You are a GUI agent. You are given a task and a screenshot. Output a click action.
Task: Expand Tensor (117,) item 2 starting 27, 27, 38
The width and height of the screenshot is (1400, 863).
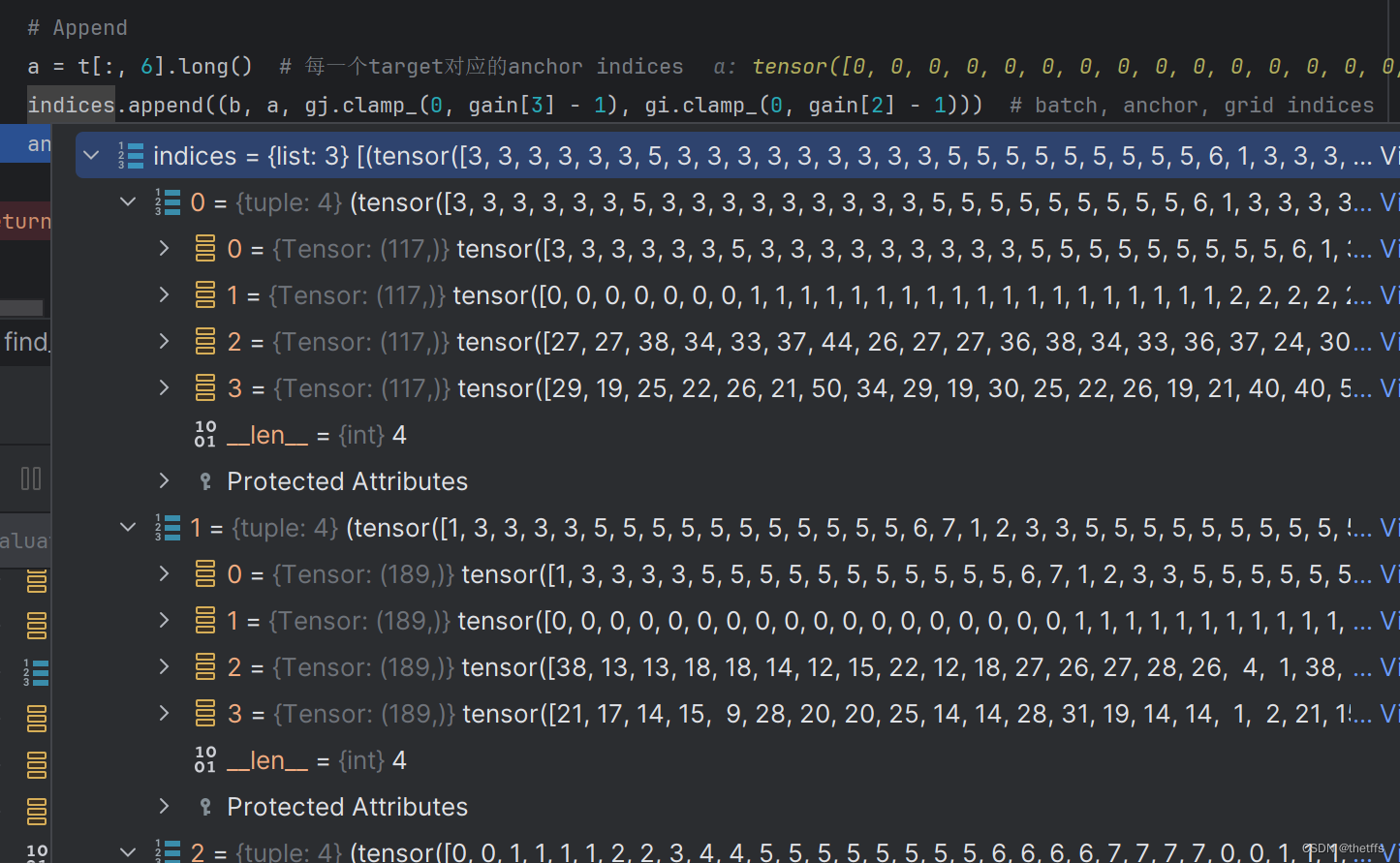click(165, 341)
